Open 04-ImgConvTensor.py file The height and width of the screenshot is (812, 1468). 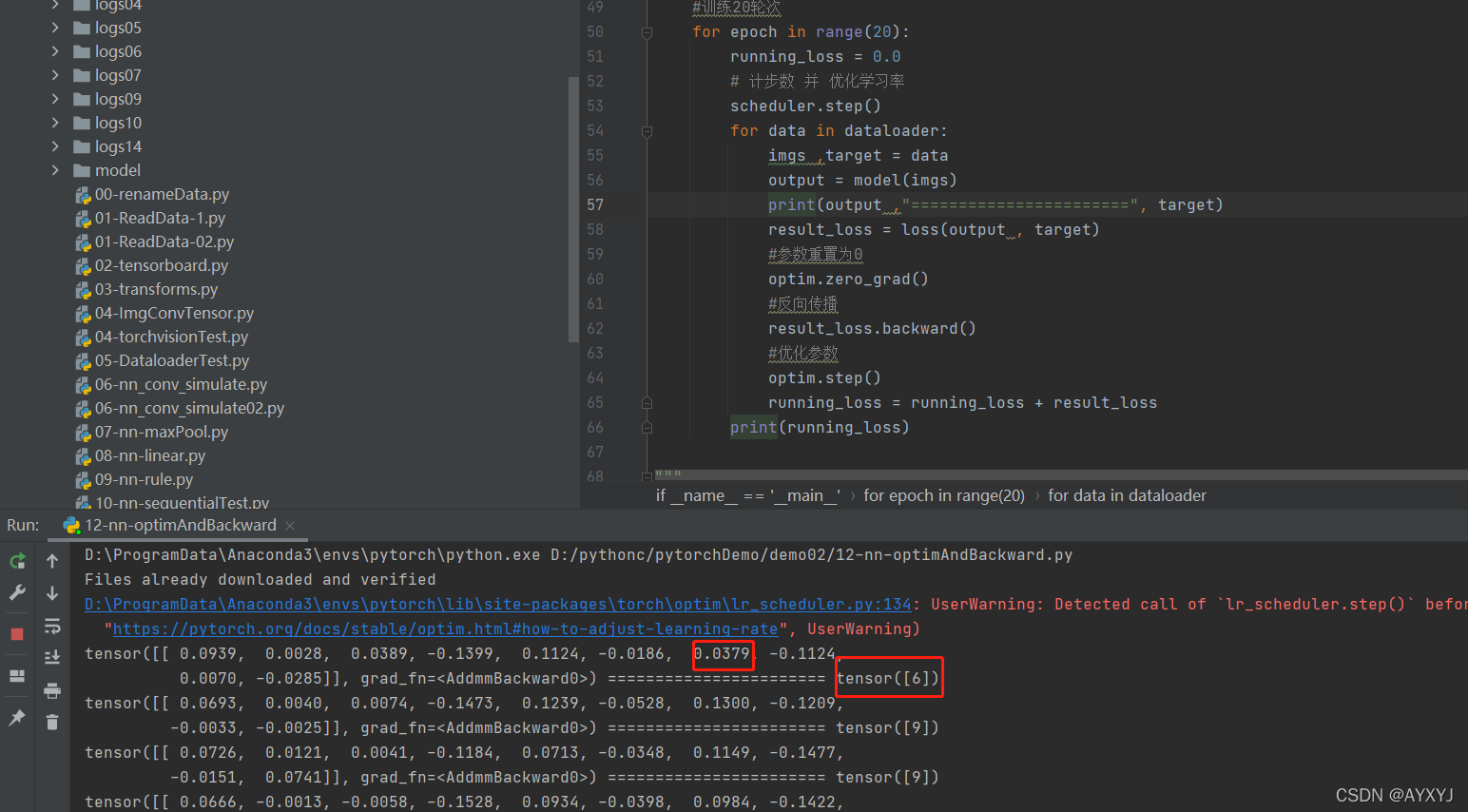click(x=174, y=313)
